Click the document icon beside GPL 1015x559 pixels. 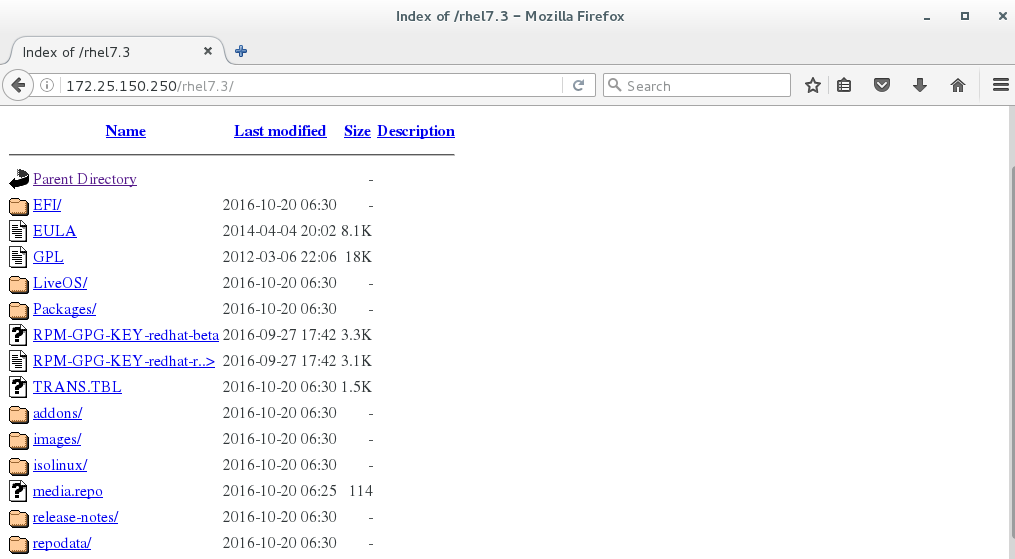click(x=18, y=257)
